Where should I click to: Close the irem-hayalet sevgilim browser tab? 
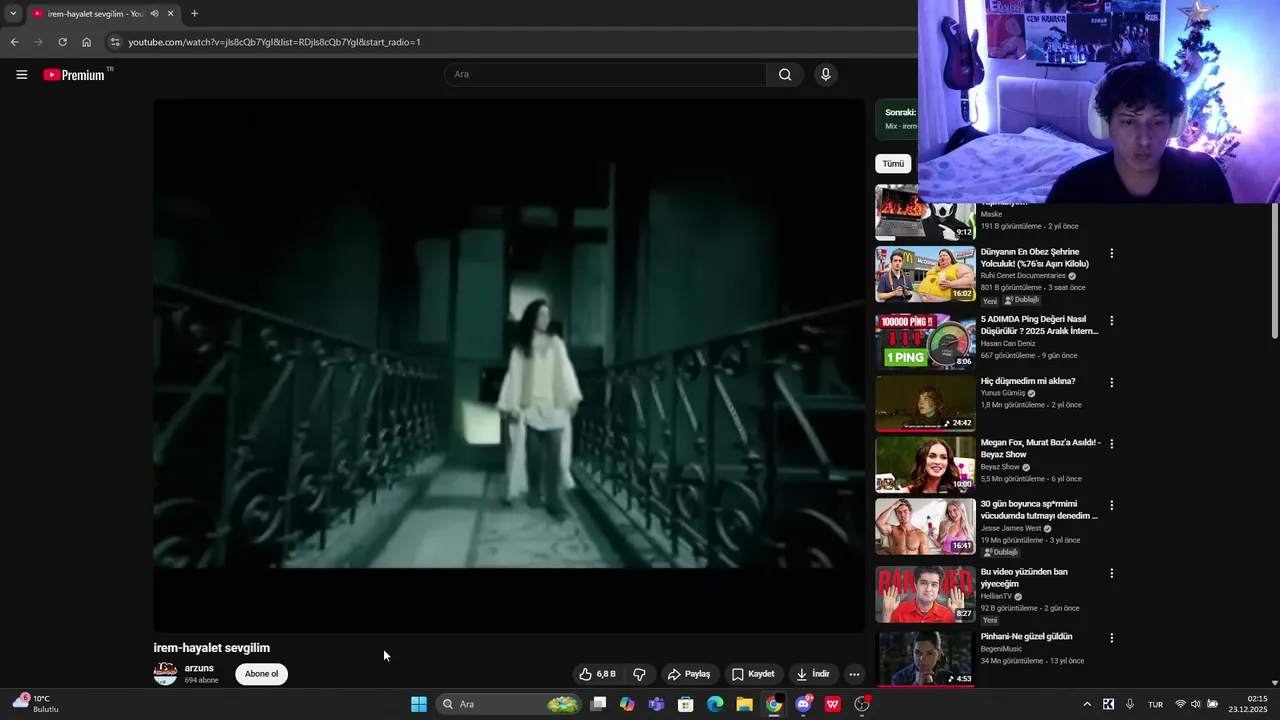point(171,14)
